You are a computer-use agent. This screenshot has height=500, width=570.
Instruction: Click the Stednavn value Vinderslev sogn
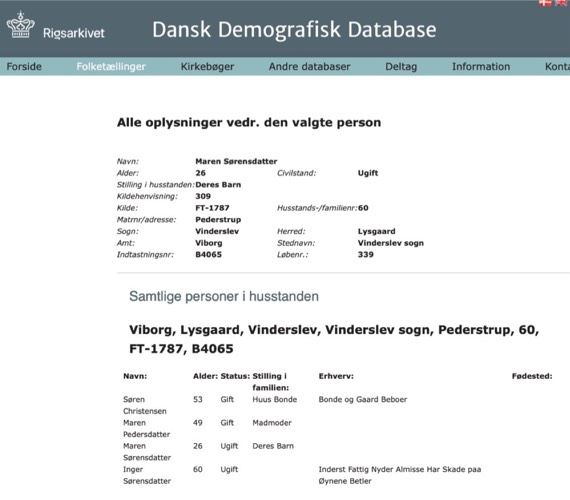[390, 243]
